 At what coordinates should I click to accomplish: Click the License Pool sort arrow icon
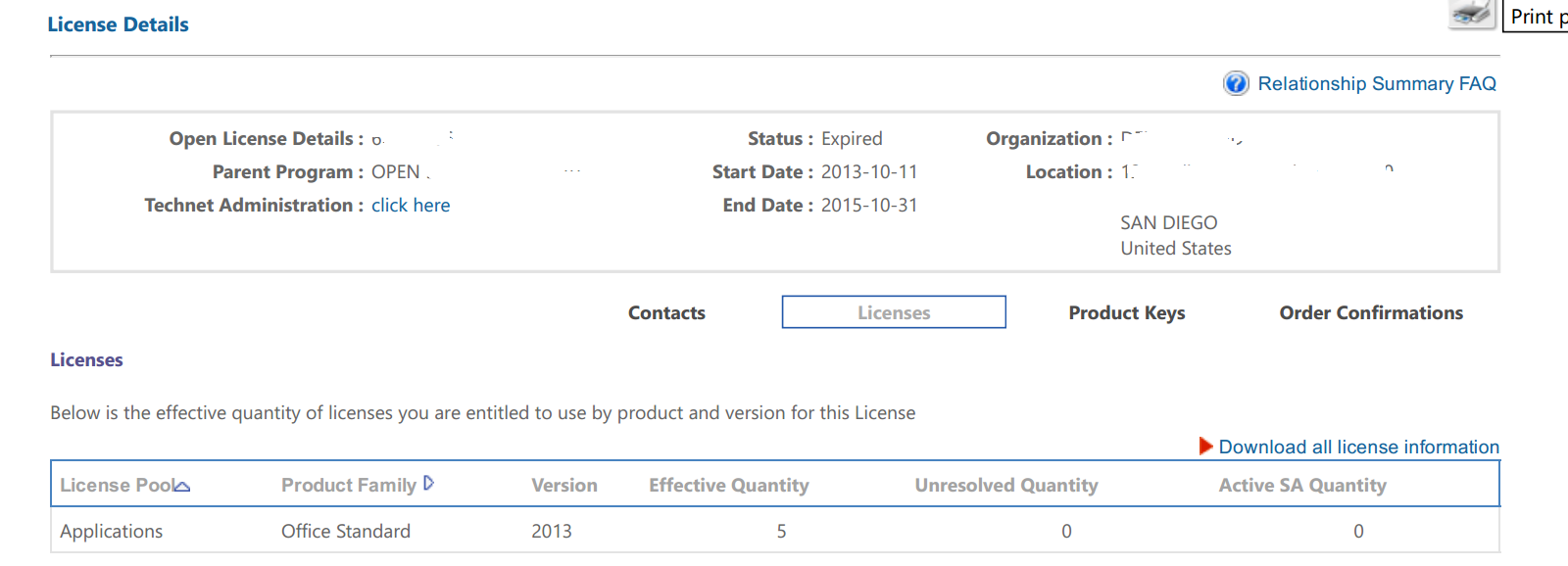(181, 486)
